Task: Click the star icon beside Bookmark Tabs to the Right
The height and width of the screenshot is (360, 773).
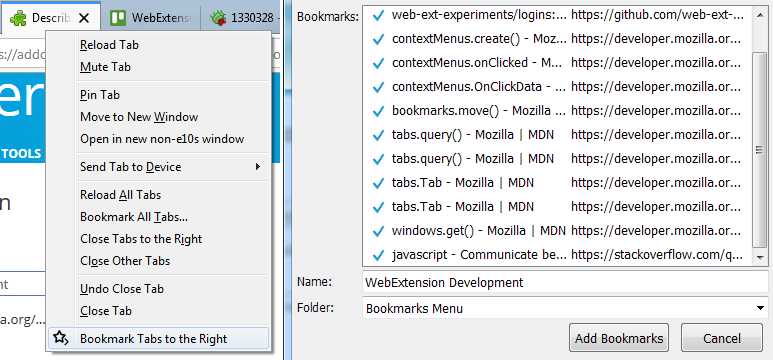Action: [x=60, y=338]
